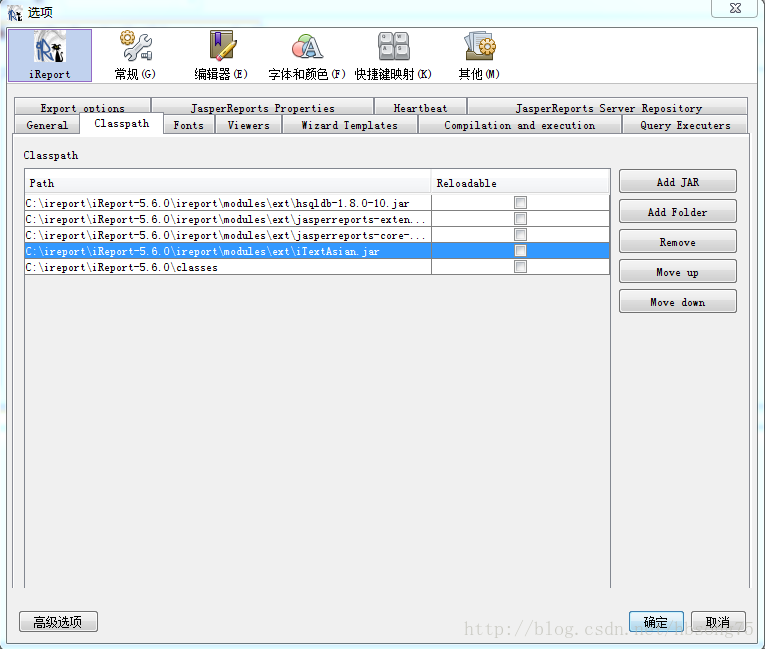
Task: Open 高级选项 advanced options
Action: (x=58, y=622)
